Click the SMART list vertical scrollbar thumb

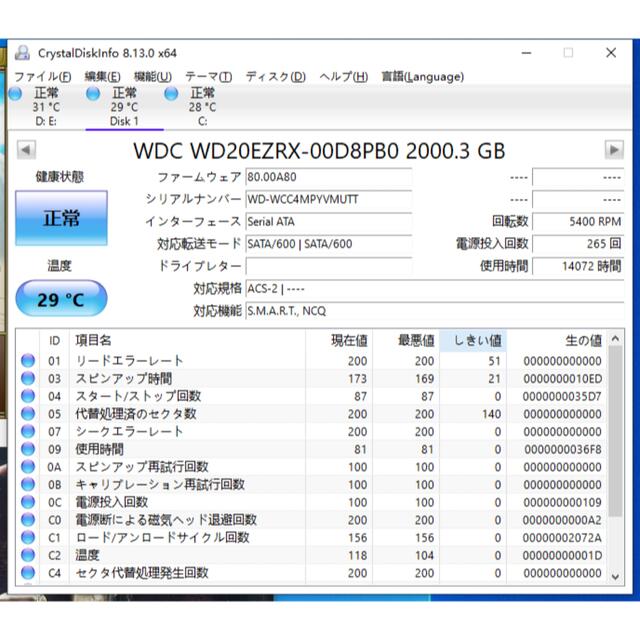pyautogui.click(x=616, y=431)
